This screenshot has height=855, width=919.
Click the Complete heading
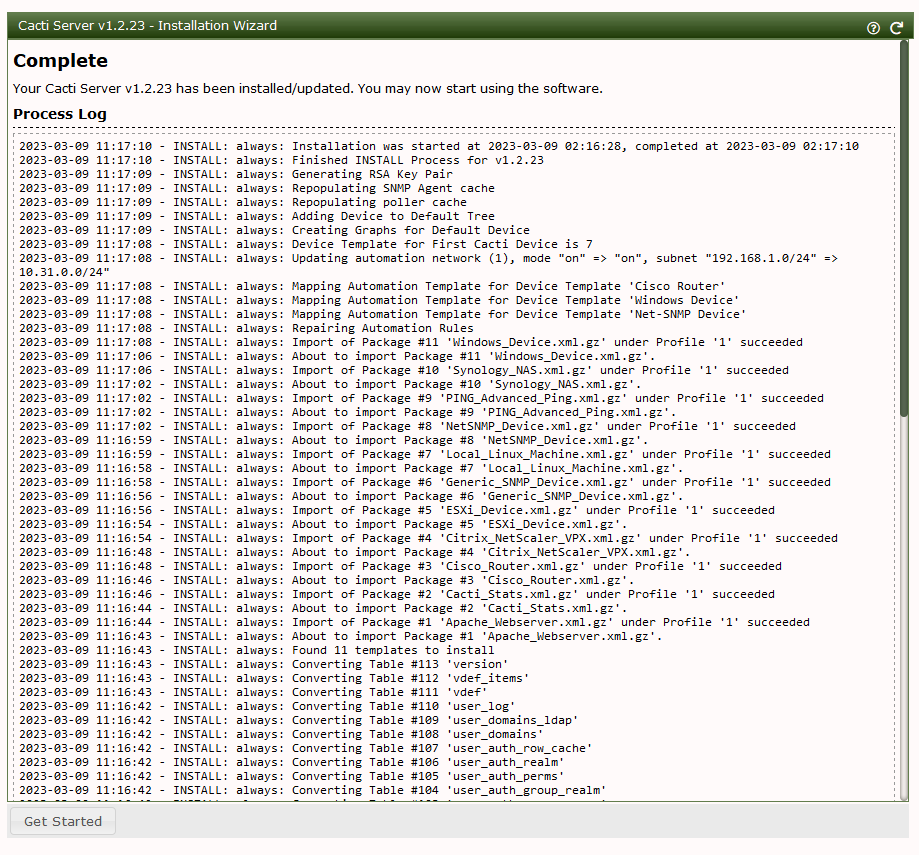click(60, 61)
